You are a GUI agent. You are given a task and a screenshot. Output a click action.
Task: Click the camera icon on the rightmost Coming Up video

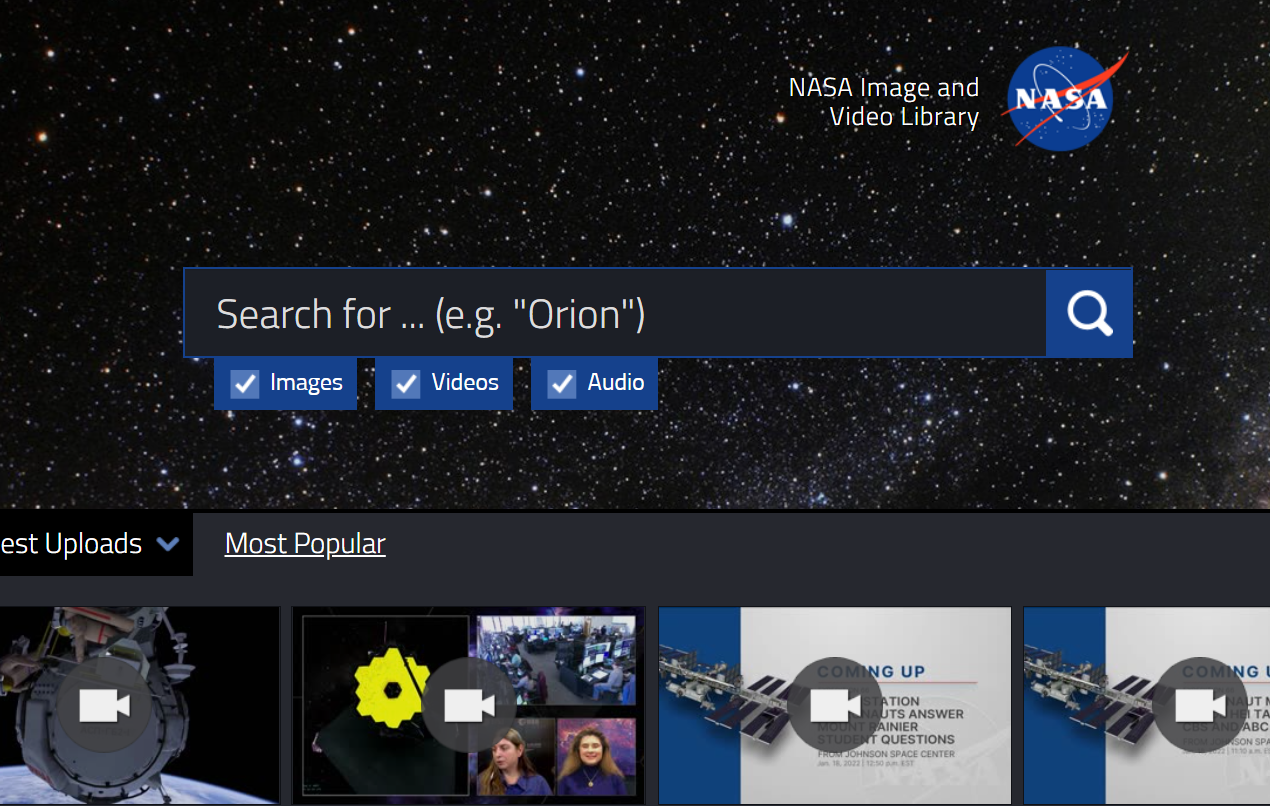[1200, 705]
